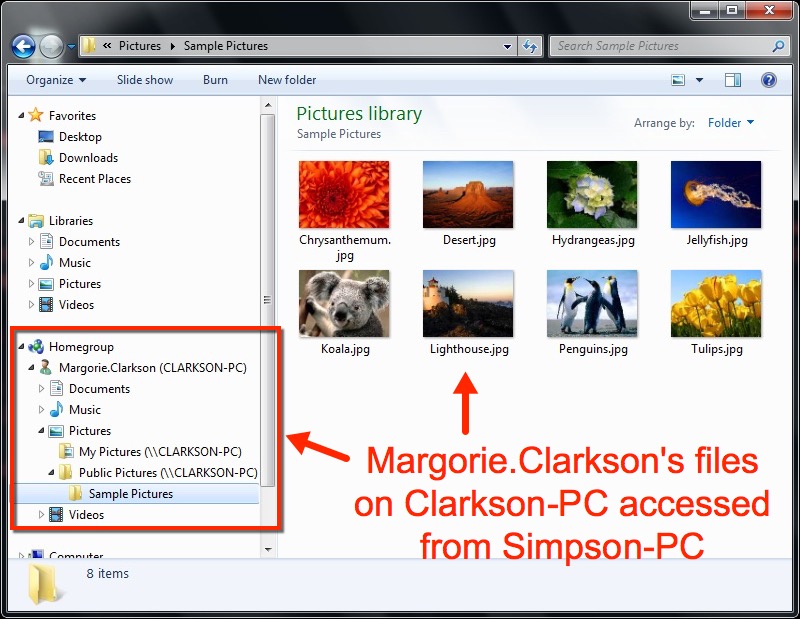Open Desktop under Favorites
This screenshot has width=800, height=619.
click(80, 137)
